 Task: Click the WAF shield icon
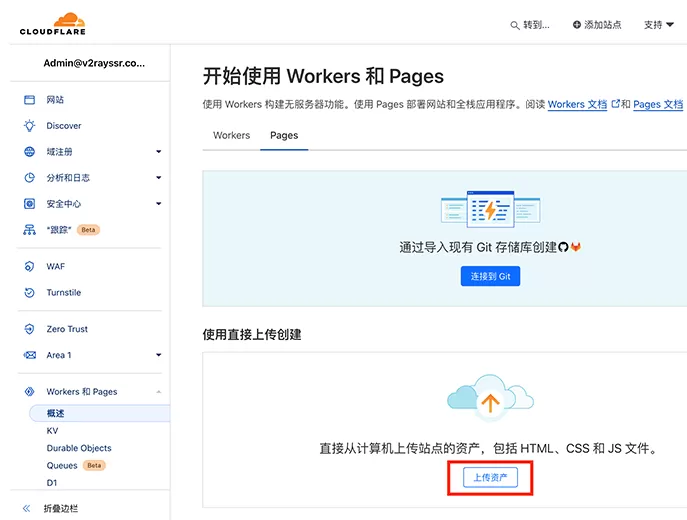[29, 266]
